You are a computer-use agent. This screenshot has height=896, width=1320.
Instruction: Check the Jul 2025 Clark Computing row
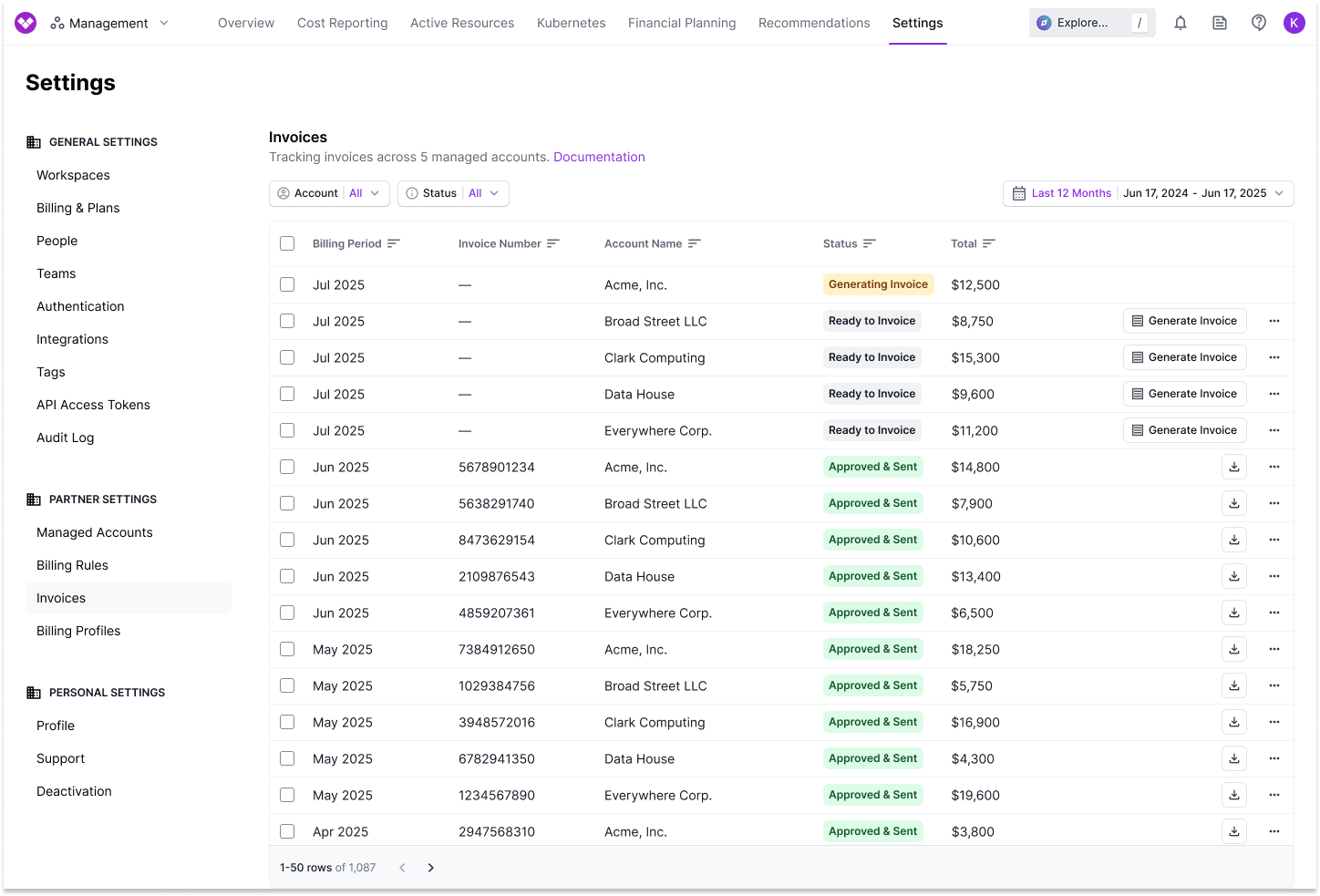(x=287, y=357)
